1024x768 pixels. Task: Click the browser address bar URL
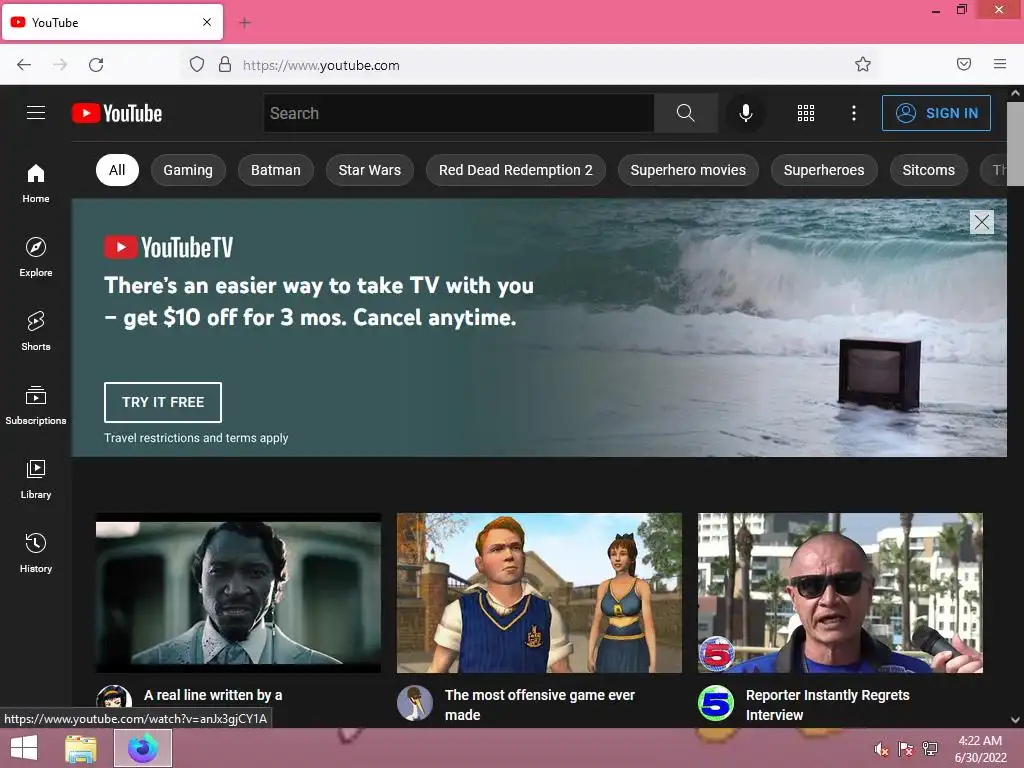[321, 65]
